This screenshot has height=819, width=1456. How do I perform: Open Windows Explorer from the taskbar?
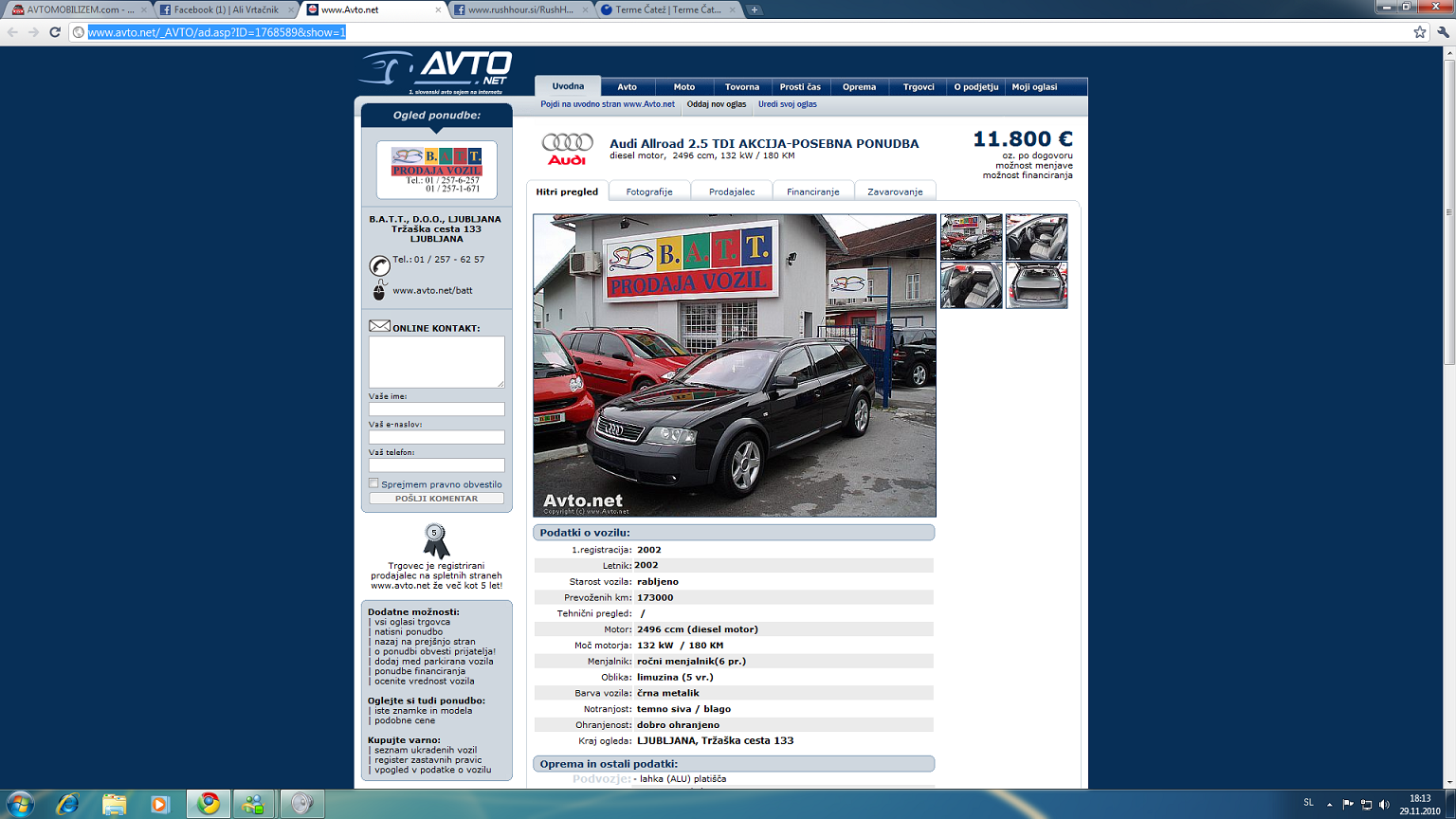114,804
